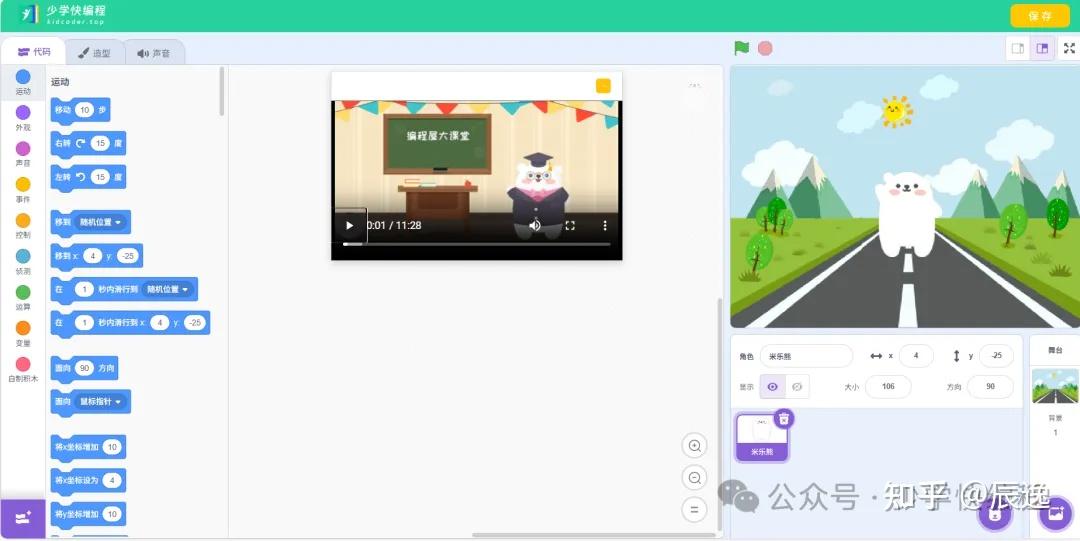Edit the sprite name field 米乐熊
This screenshot has height=541, width=1080.
tap(806, 356)
